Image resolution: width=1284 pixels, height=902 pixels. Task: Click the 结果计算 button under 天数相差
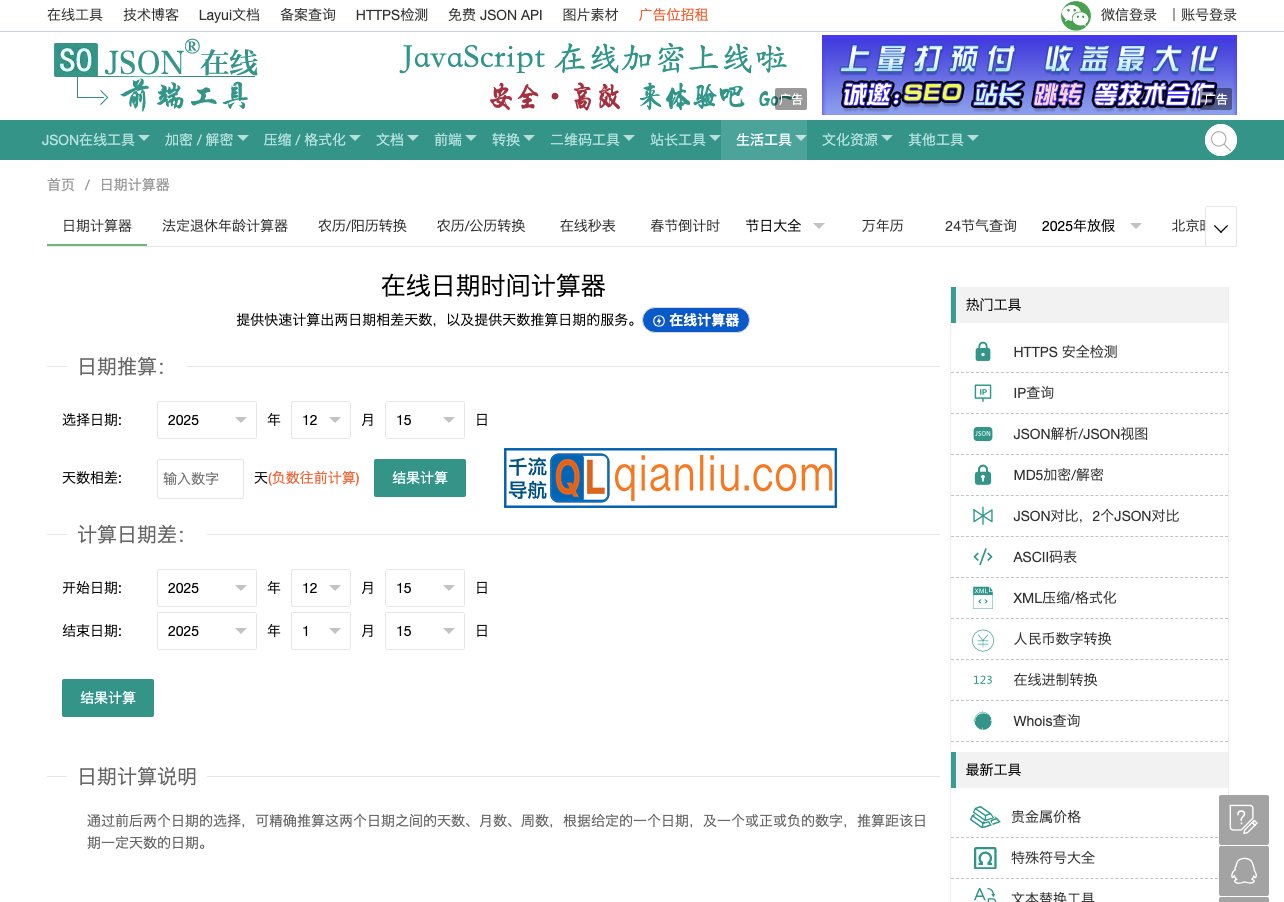[x=420, y=478]
